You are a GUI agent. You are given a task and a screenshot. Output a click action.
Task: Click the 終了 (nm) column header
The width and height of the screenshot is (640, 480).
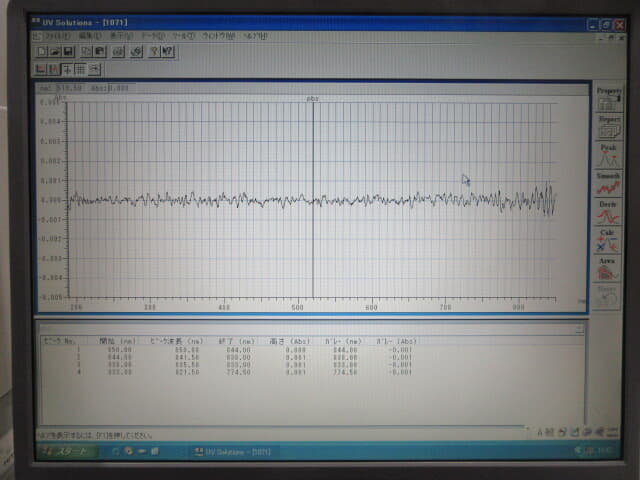pos(236,341)
